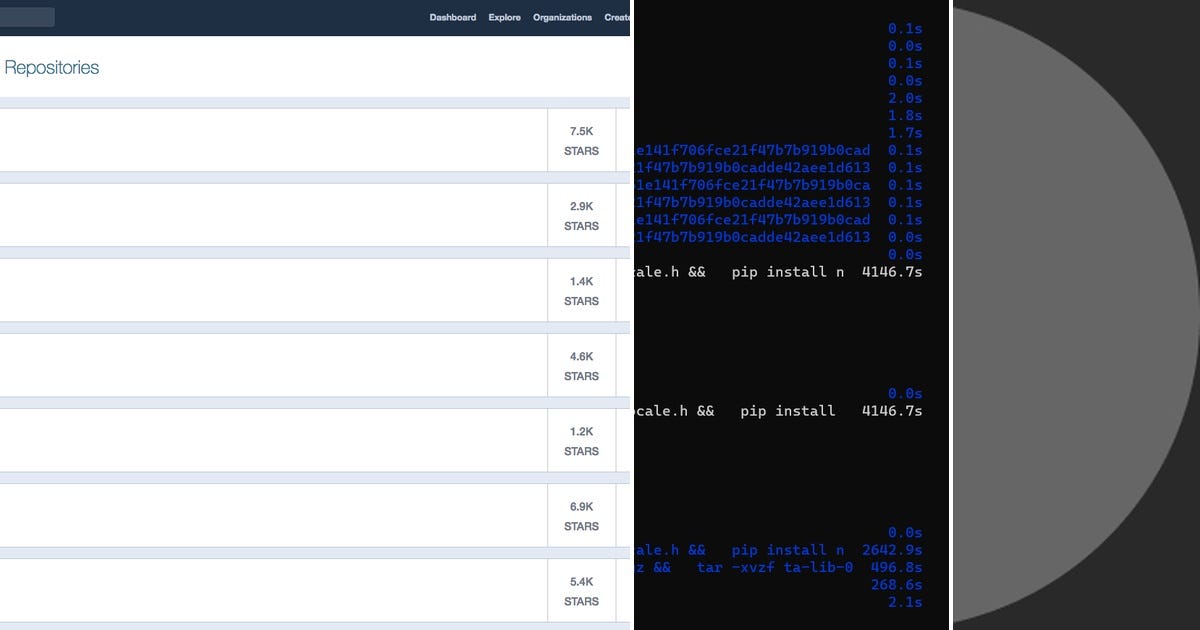Click the 1.4K STARS label

point(580,289)
